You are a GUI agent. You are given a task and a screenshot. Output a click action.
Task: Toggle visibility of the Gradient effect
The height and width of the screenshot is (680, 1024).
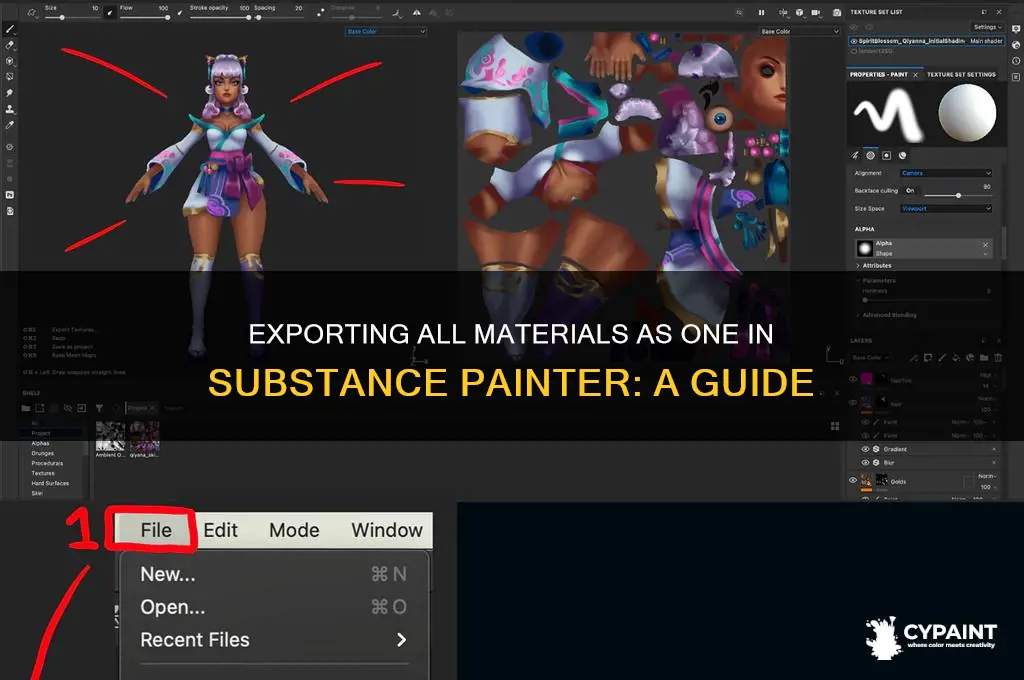(x=865, y=449)
